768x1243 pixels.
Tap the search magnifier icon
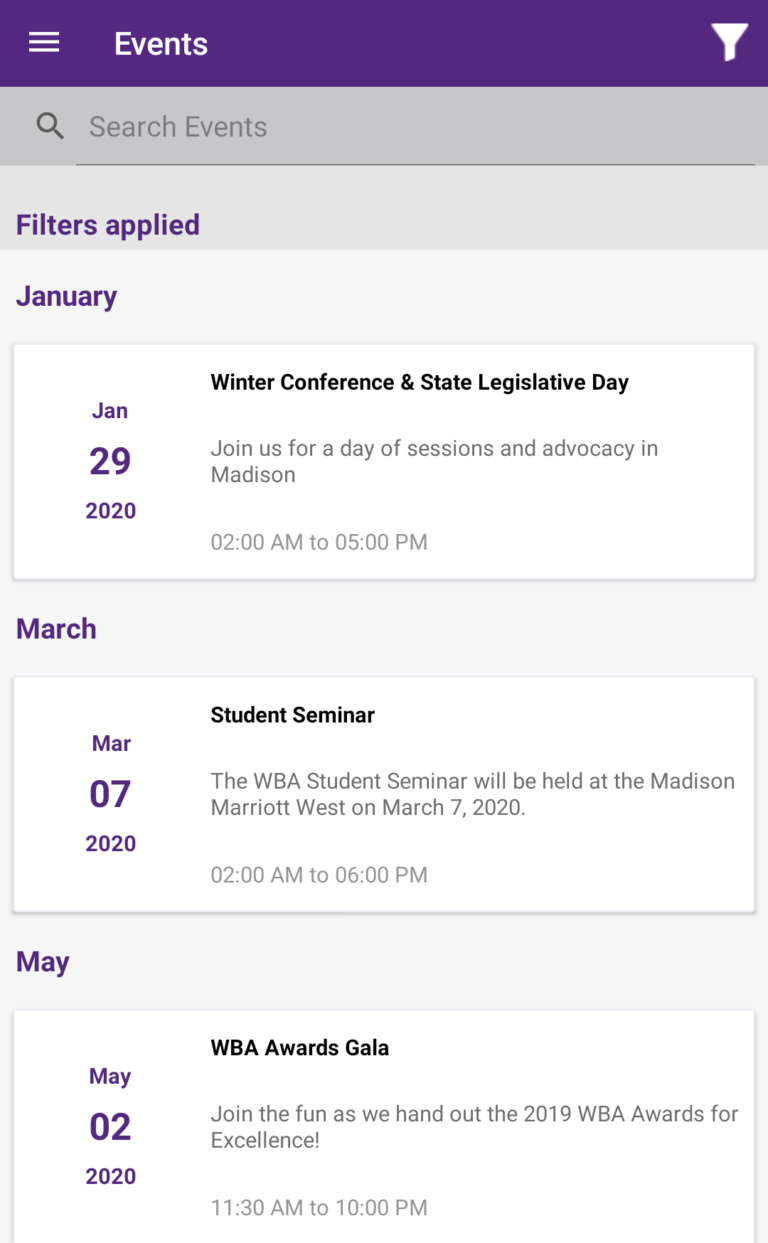point(50,127)
